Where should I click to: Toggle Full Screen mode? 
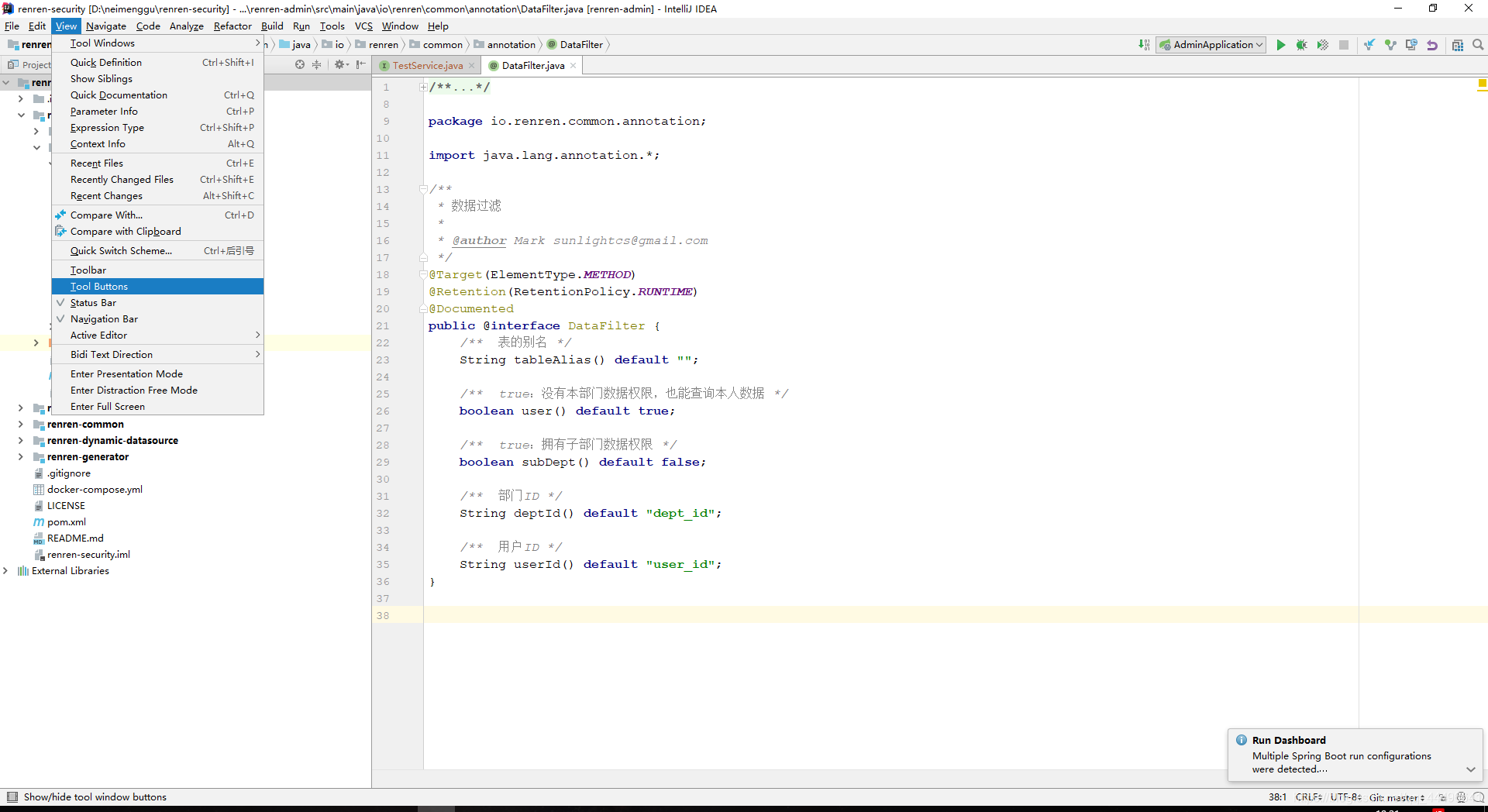point(158,406)
